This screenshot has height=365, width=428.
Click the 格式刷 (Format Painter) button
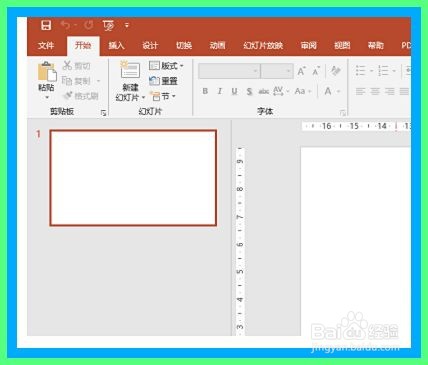[80, 96]
